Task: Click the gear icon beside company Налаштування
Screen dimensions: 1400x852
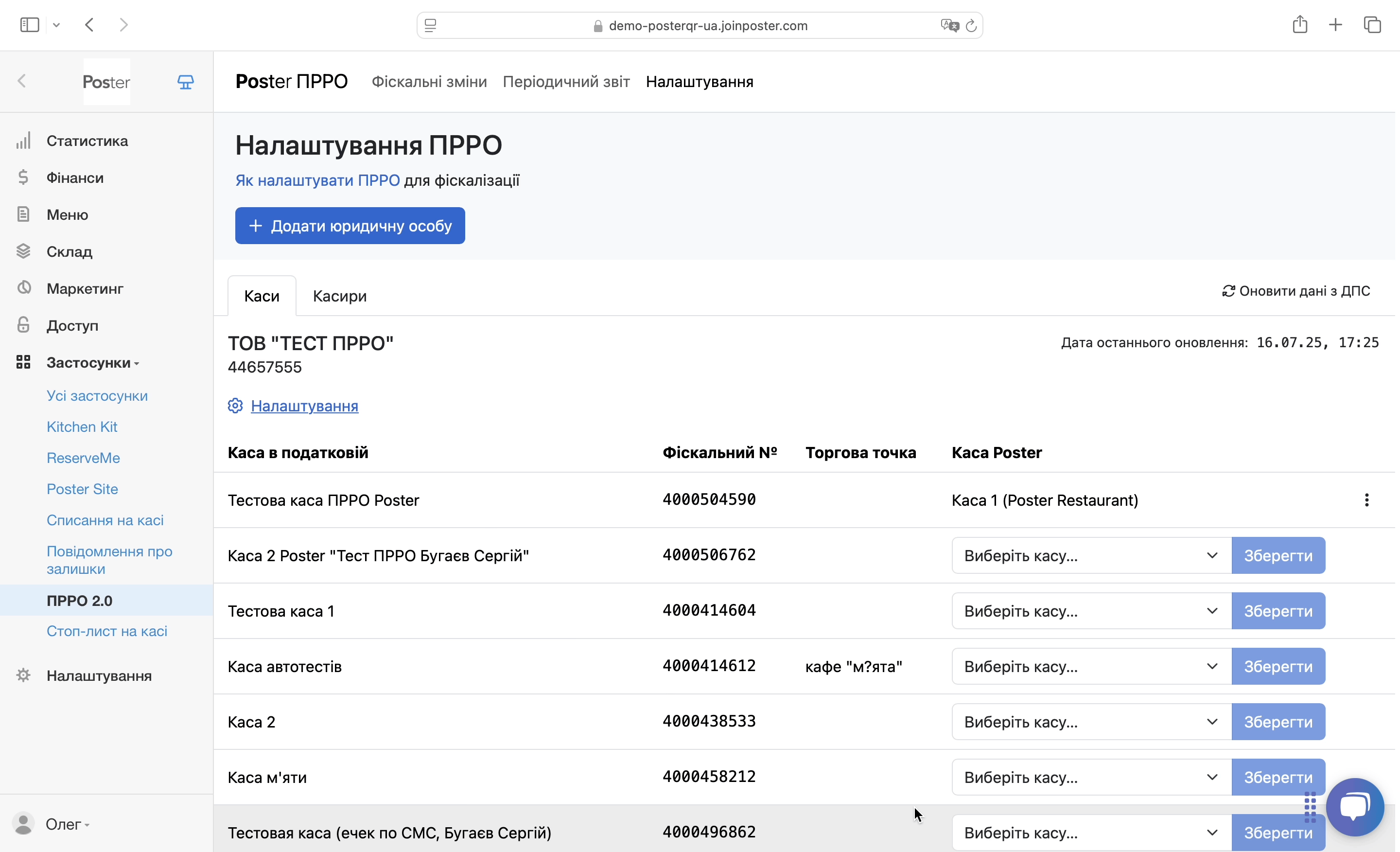Action: coord(235,406)
